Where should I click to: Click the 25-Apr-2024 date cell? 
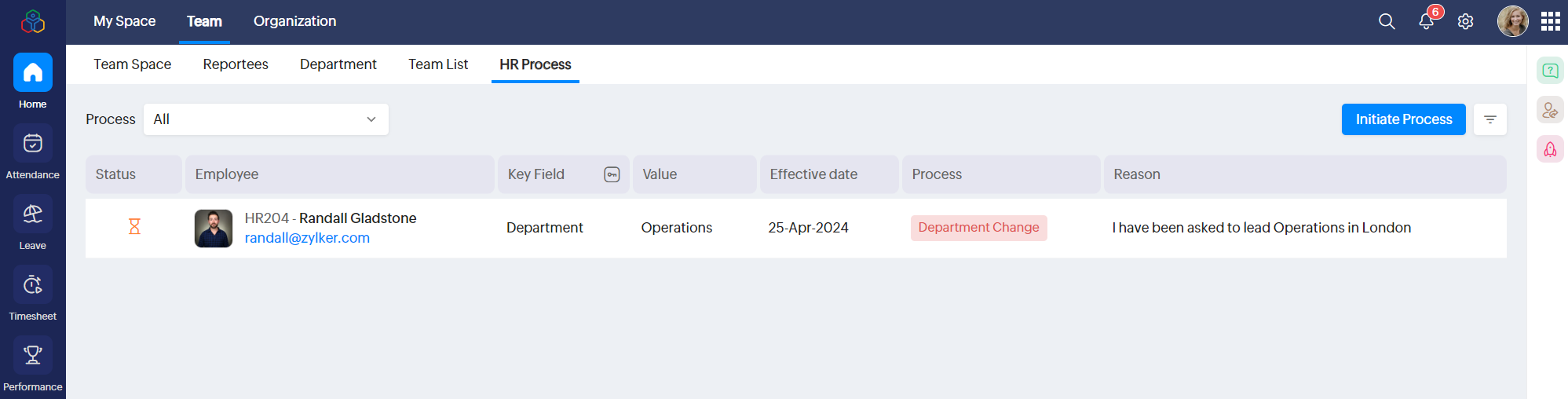pos(808,228)
